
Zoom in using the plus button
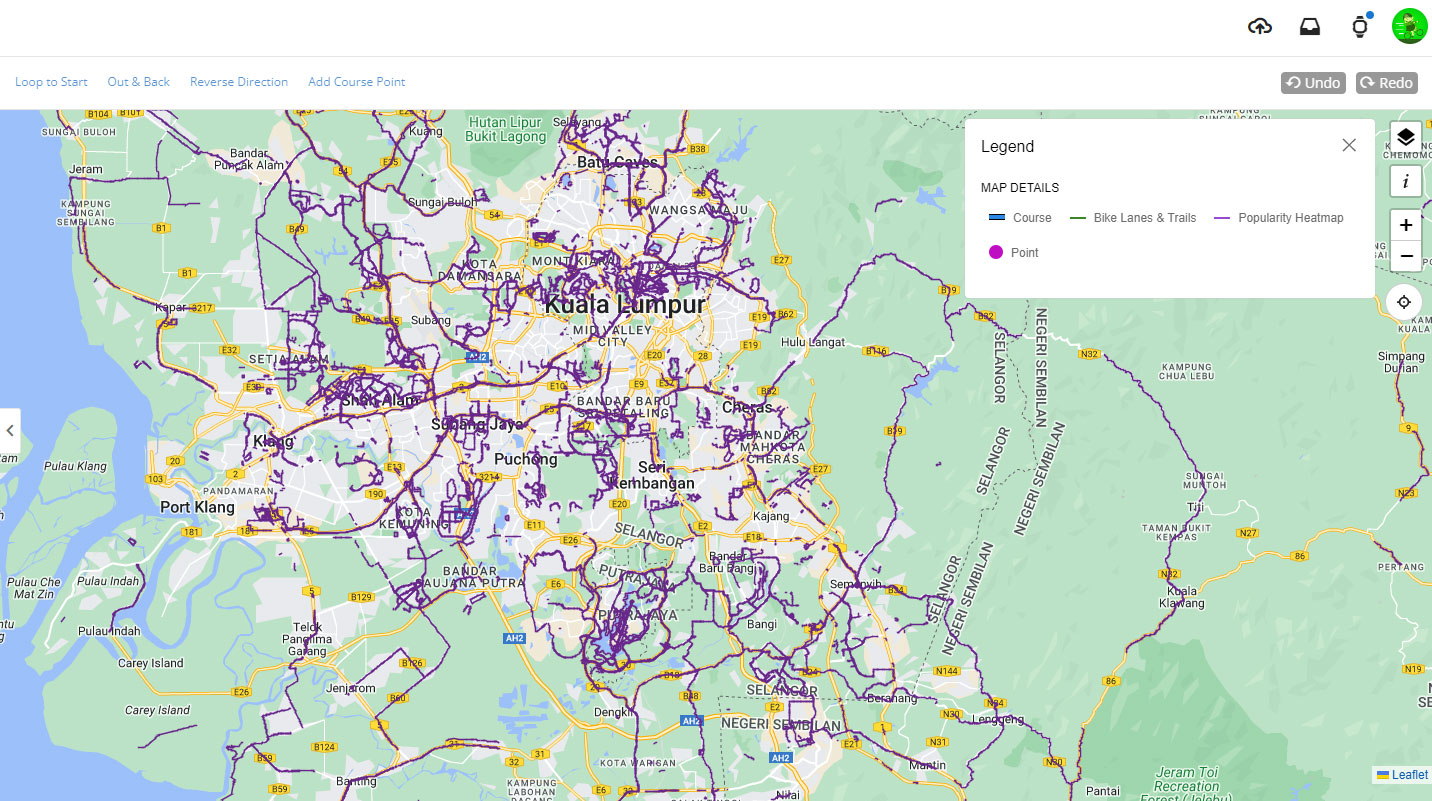point(1405,225)
